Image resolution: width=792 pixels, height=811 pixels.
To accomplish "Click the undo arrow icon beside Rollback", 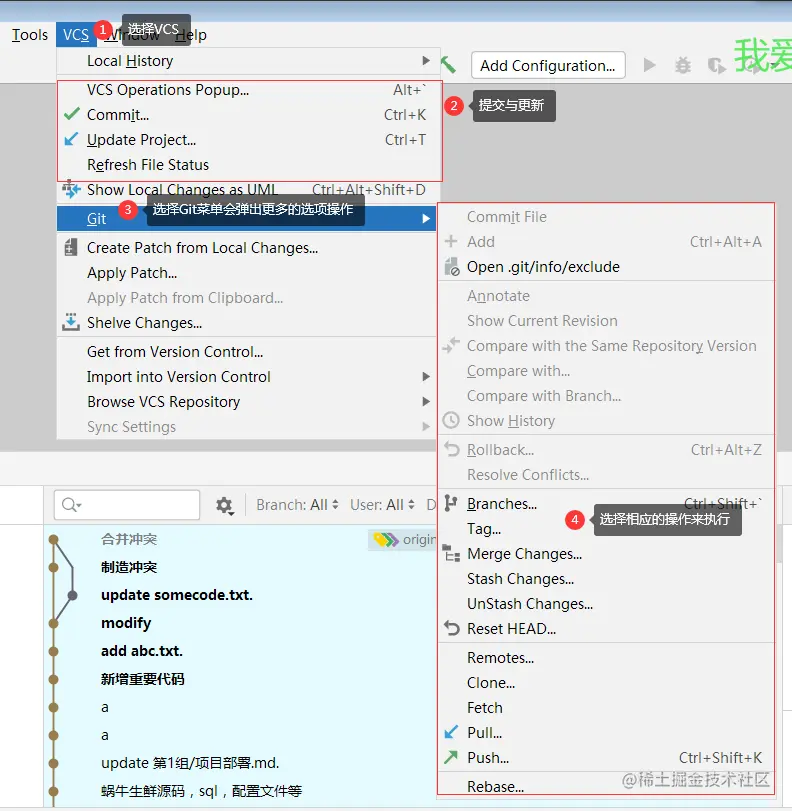I will click(452, 449).
